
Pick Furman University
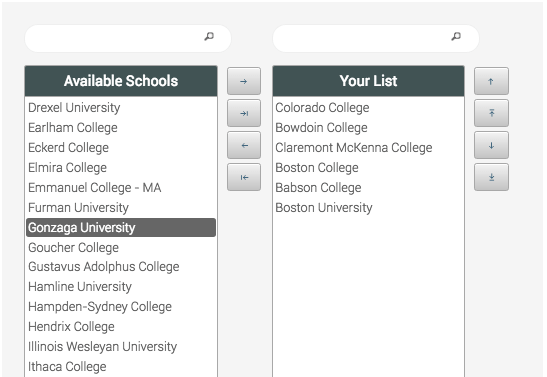121,208
